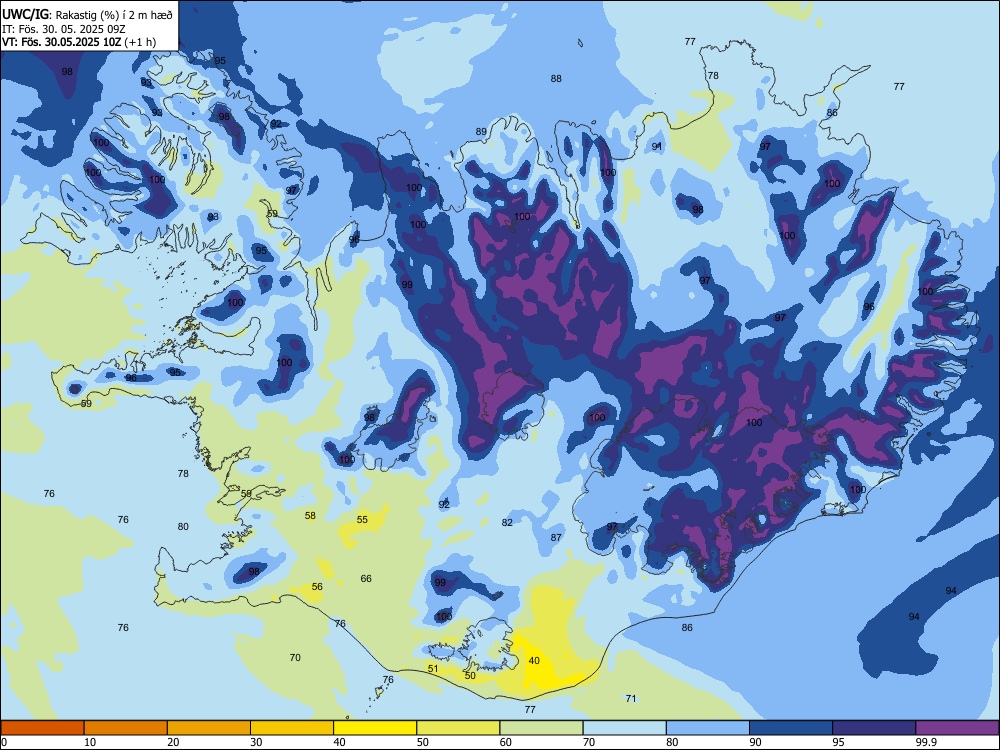1000x750 pixels.
Task: Click the 'VT: Fös. 30.05.2025 10Z (+1 h)' line
Action: click(79, 42)
